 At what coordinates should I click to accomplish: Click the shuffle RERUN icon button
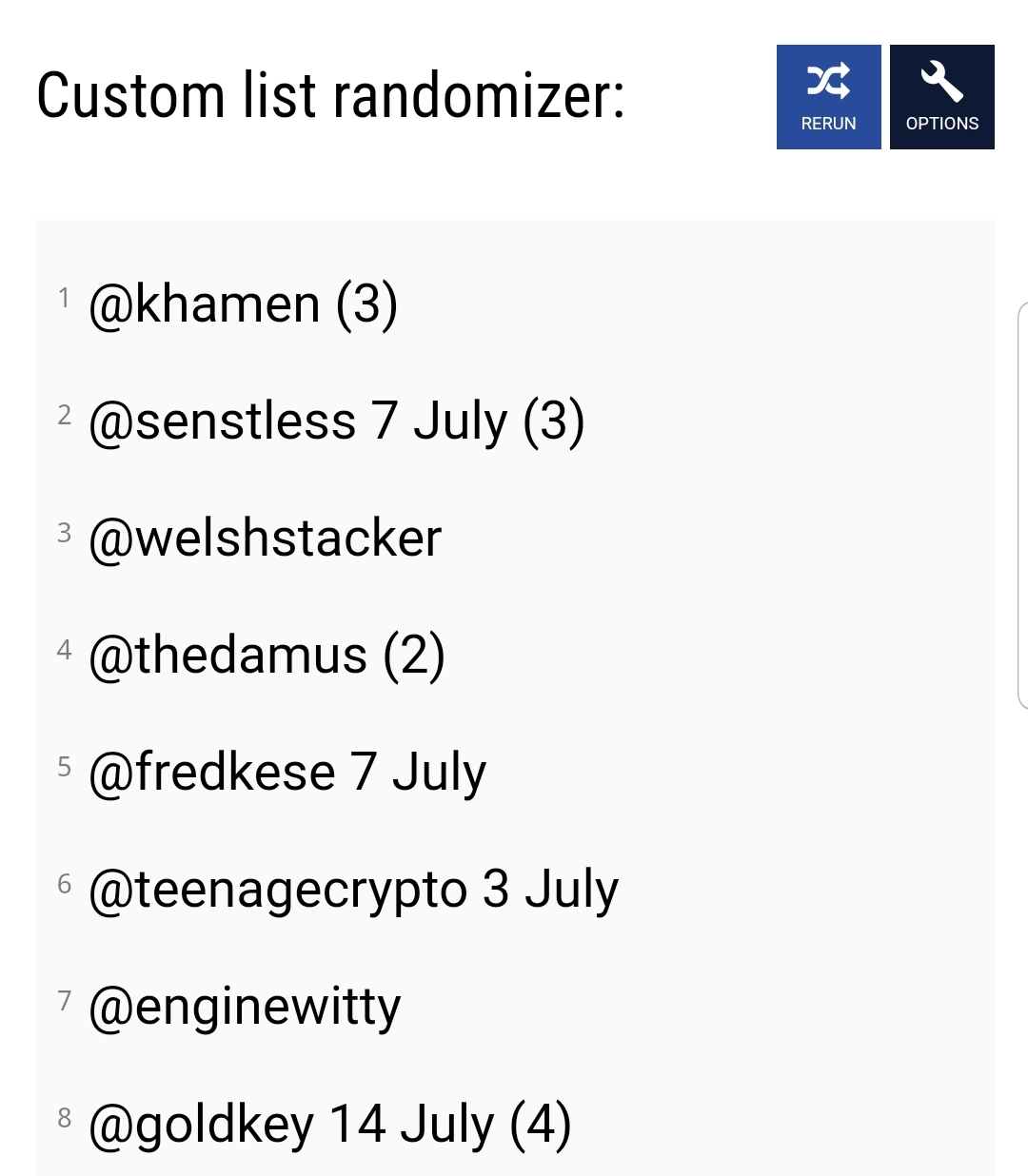(828, 97)
